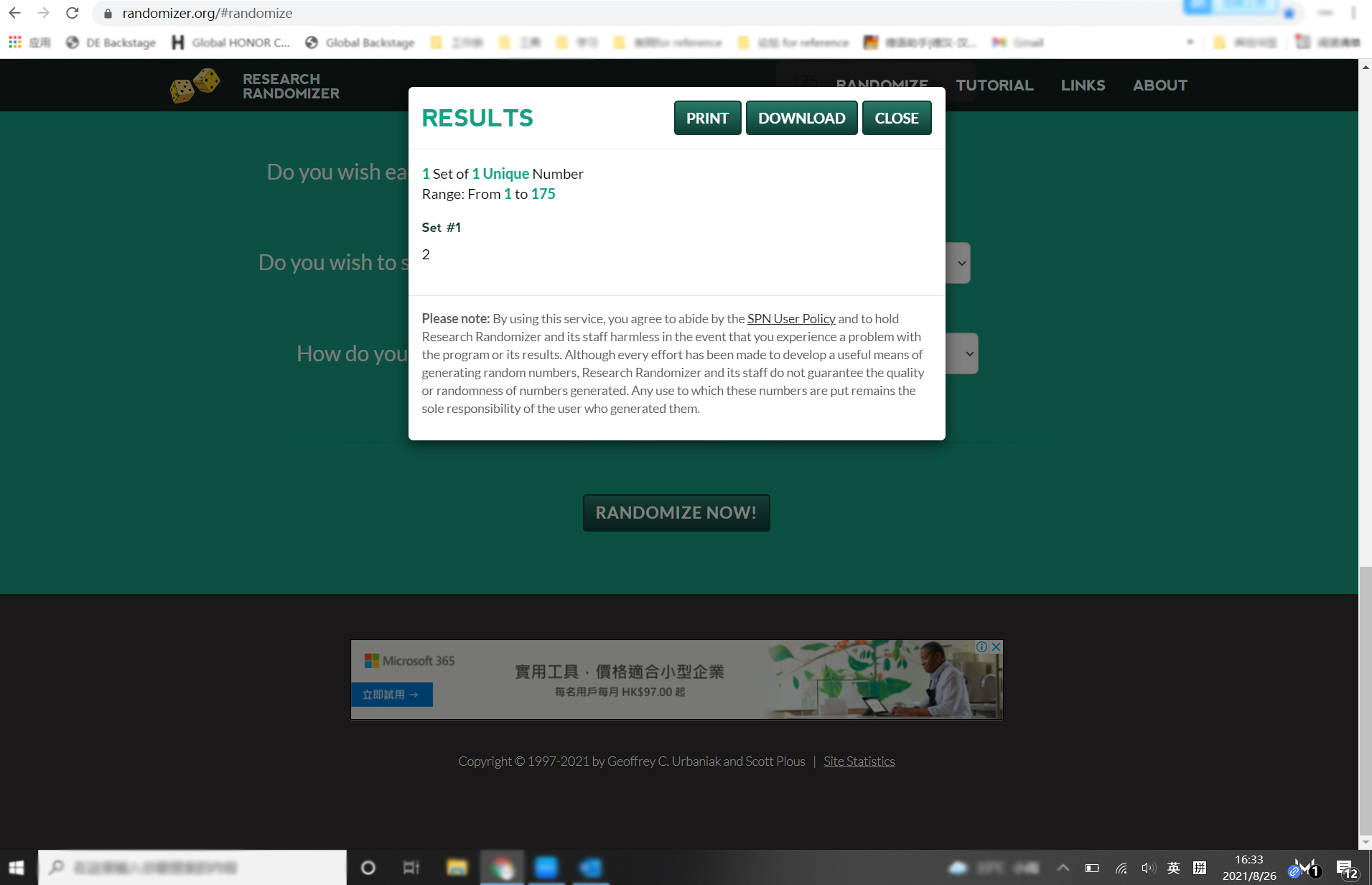Go to the TUTORIAL section
The width and height of the screenshot is (1372, 885).
pos(994,85)
